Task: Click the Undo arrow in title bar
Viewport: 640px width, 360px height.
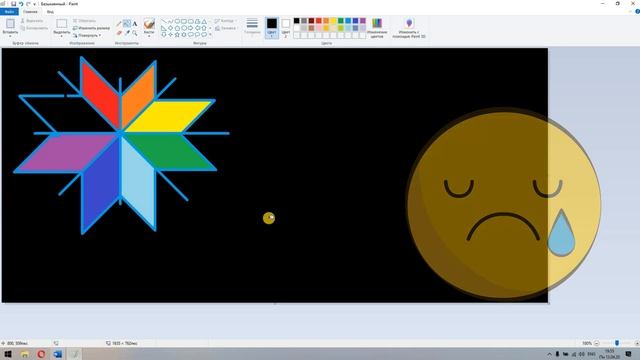Action: (x=21, y=4)
